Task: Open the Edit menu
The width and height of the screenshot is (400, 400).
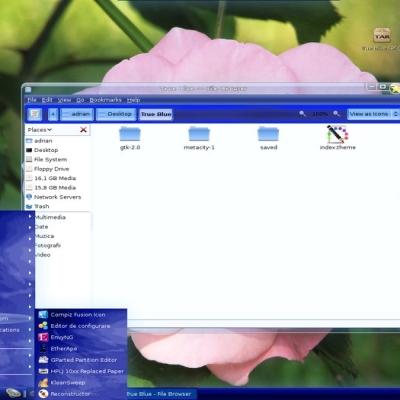Action: 47,100
